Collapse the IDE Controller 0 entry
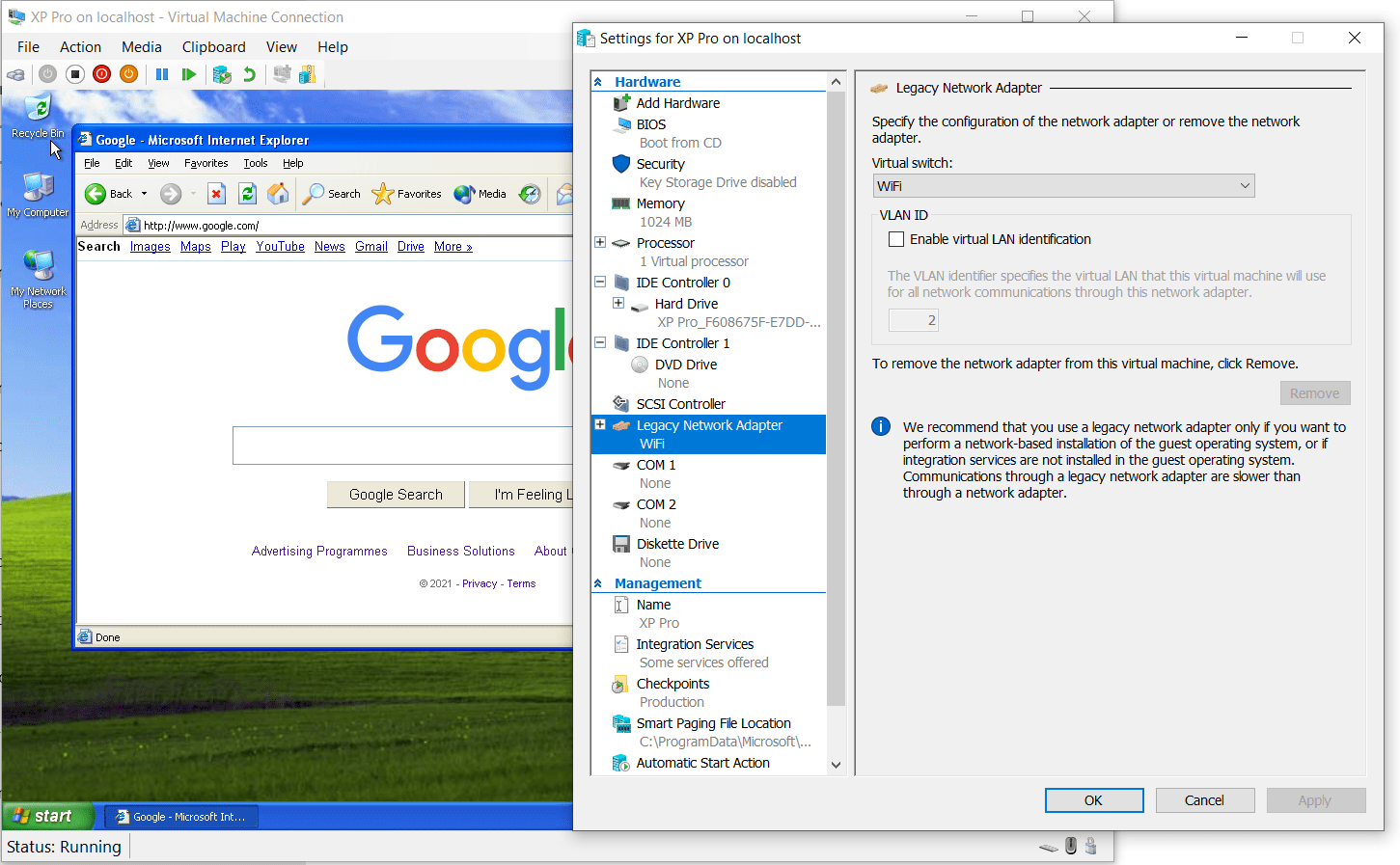This screenshot has width=1400, height=865. [x=600, y=282]
